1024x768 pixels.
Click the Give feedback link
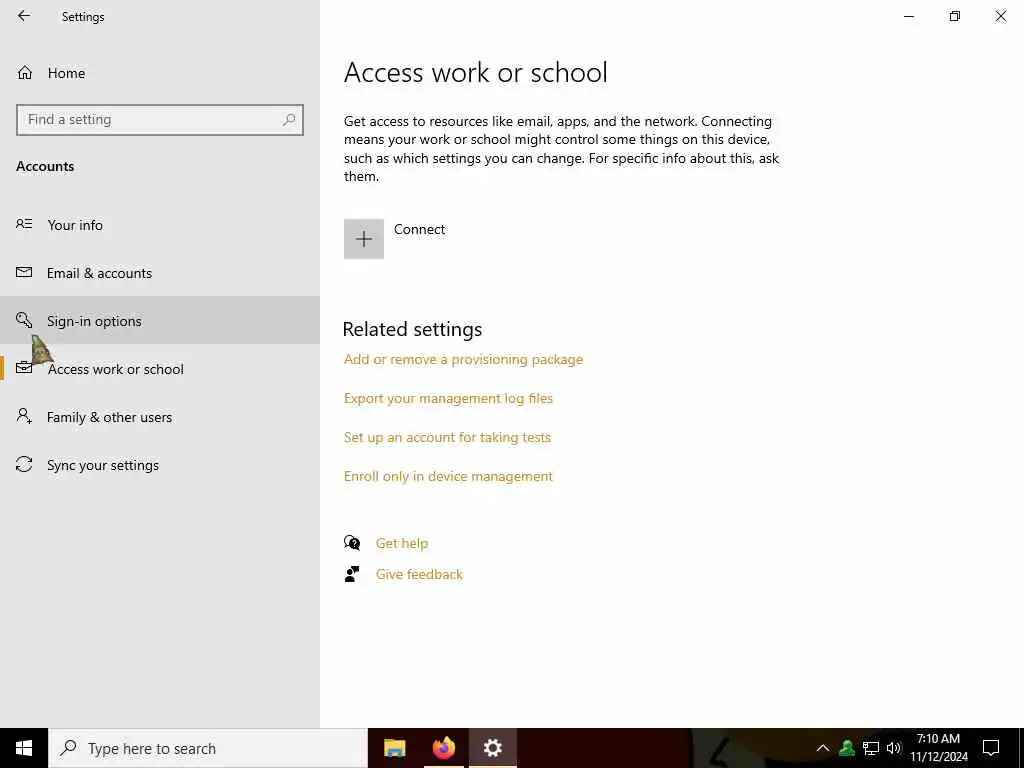pos(419,574)
